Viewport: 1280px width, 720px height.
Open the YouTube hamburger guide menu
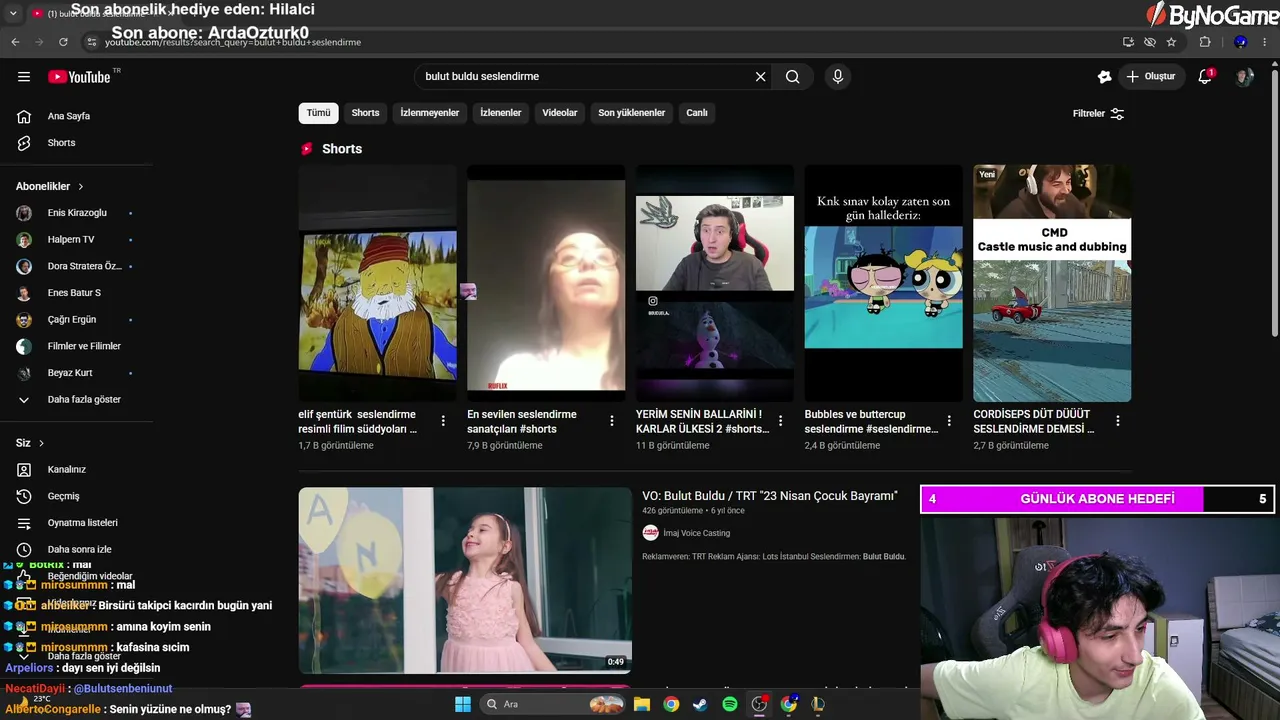(x=24, y=77)
